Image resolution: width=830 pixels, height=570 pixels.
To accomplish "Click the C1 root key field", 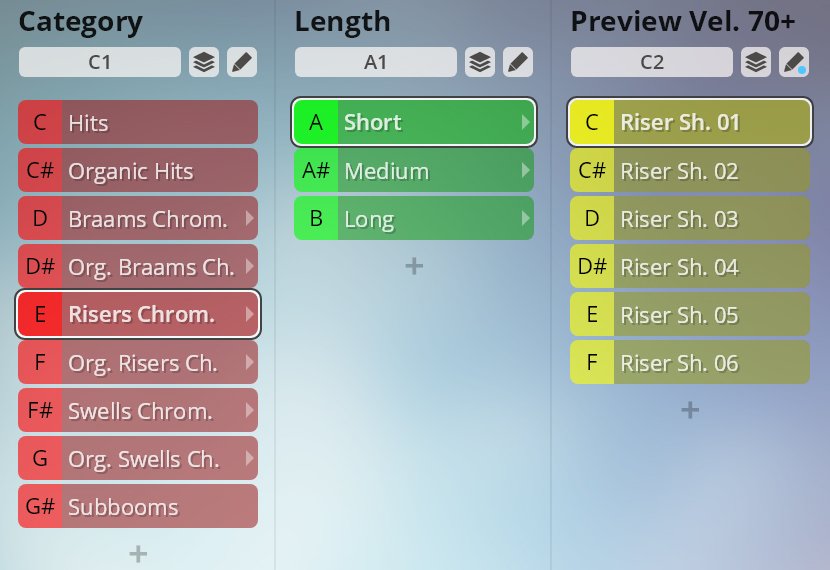I will (x=100, y=62).
